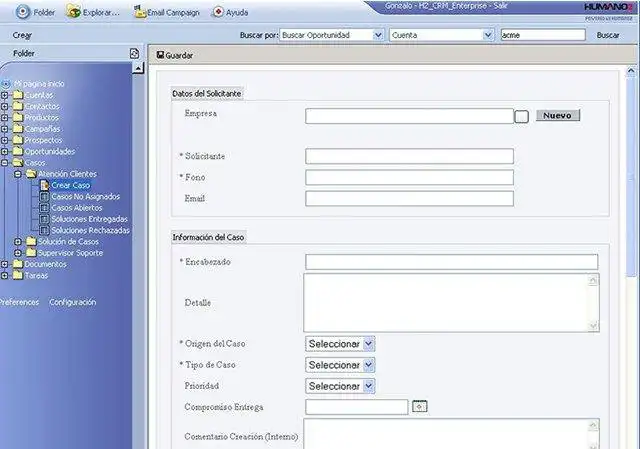Click the Cuentas folder icon

point(18,95)
